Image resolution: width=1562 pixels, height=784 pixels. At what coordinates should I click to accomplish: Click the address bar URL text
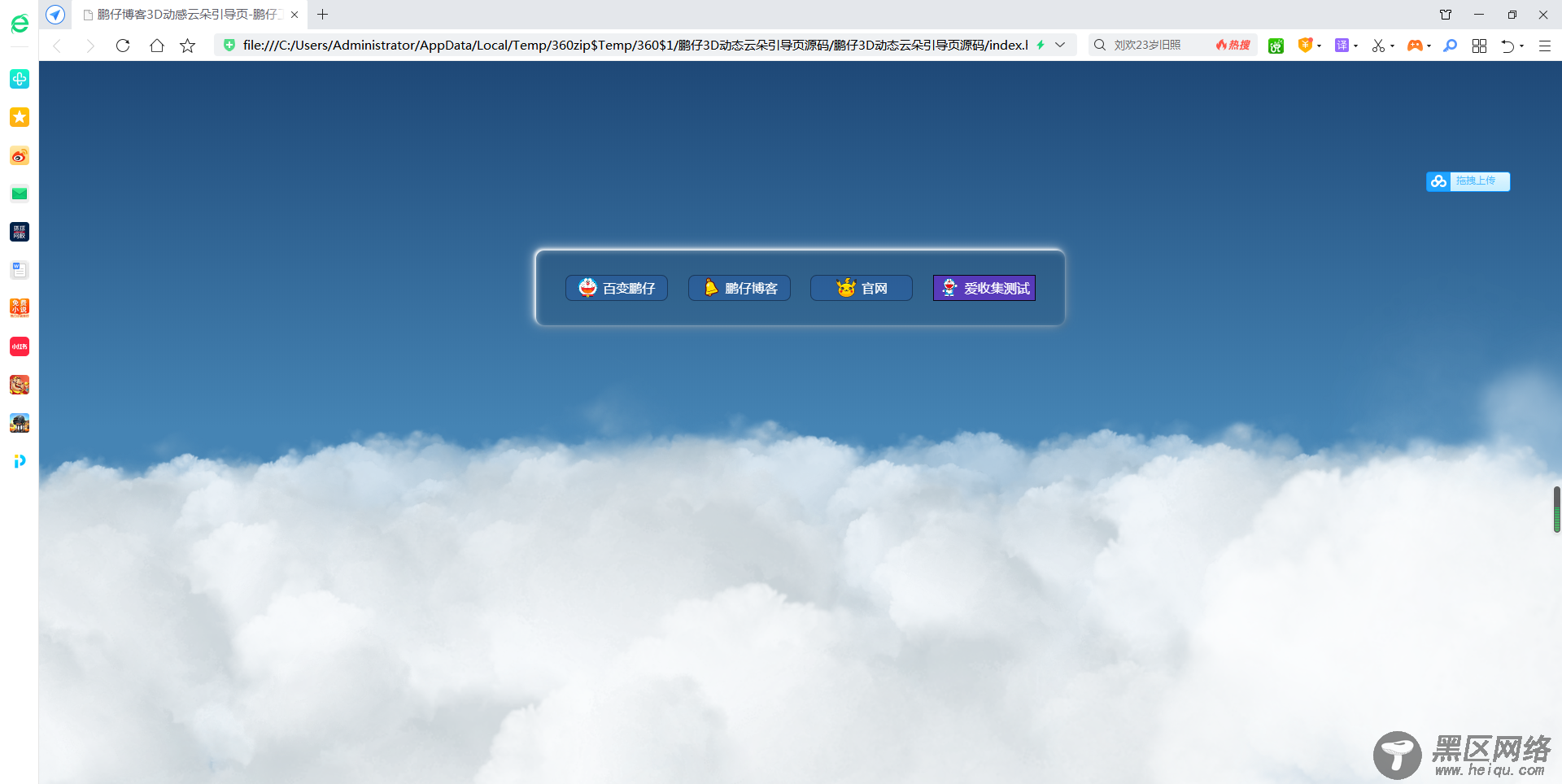635,45
